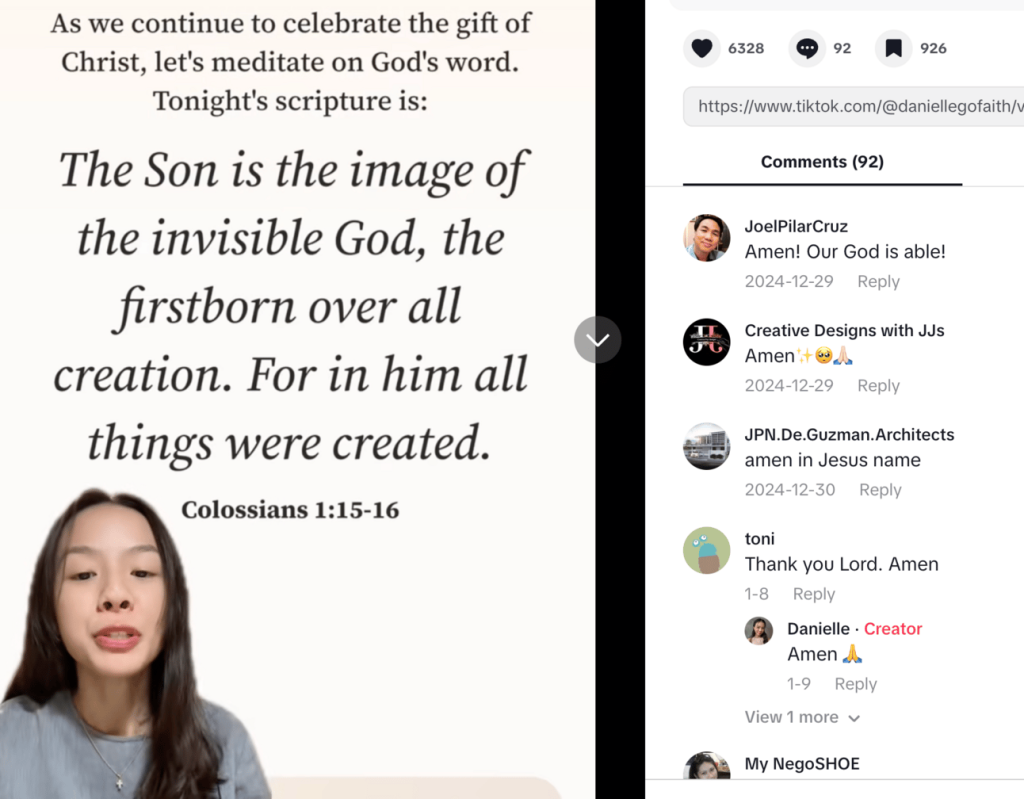Reply to JoelPilarCruz's comment

click(x=878, y=282)
